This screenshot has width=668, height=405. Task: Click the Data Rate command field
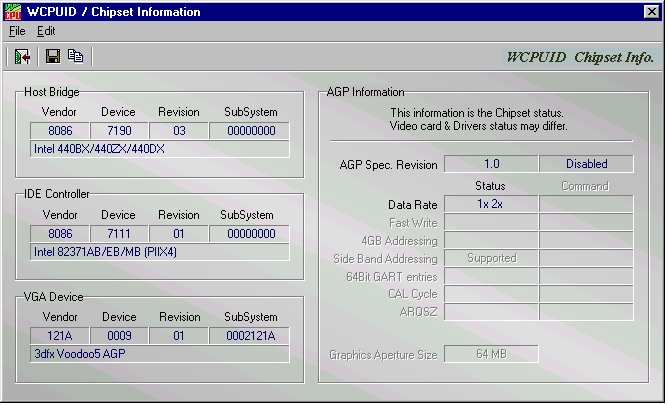click(x=587, y=204)
